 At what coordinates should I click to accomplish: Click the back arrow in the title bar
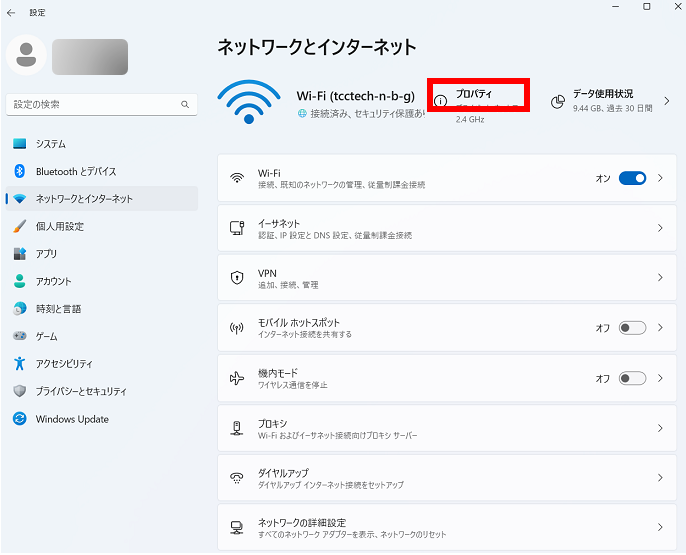pos(11,12)
